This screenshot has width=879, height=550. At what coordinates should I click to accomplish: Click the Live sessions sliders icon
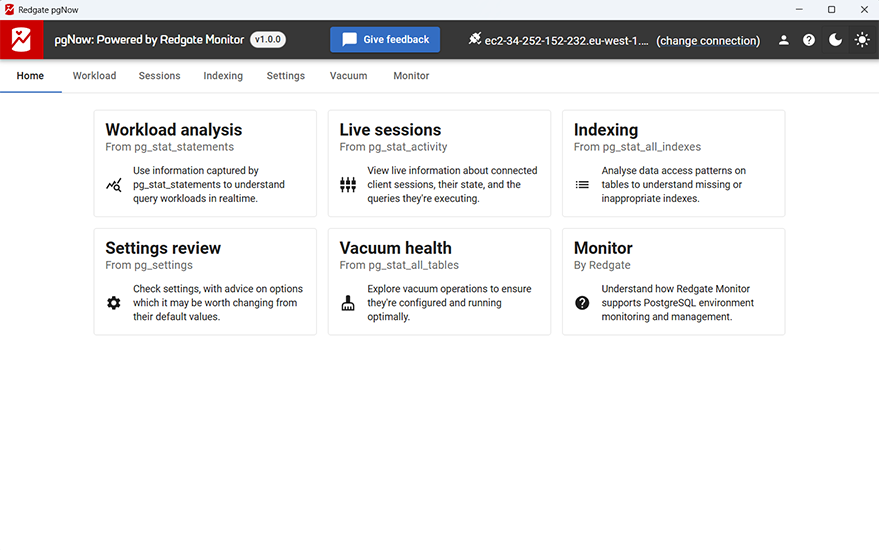(x=348, y=185)
